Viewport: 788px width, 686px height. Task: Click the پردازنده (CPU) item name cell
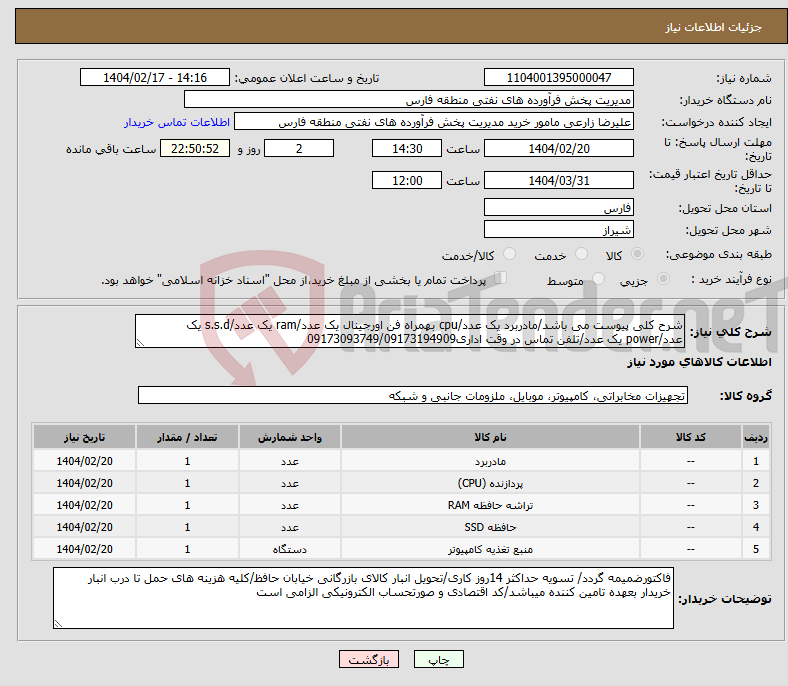(x=490, y=483)
